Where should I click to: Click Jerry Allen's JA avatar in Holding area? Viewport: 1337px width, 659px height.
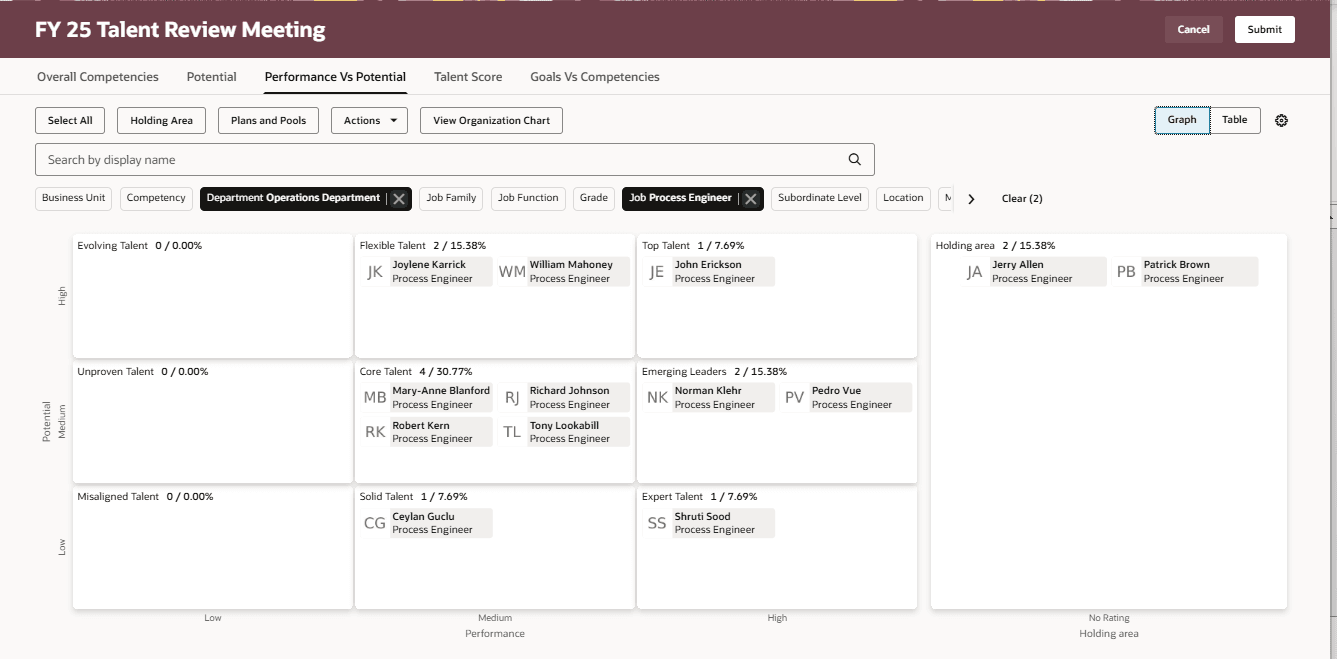(974, 271)
